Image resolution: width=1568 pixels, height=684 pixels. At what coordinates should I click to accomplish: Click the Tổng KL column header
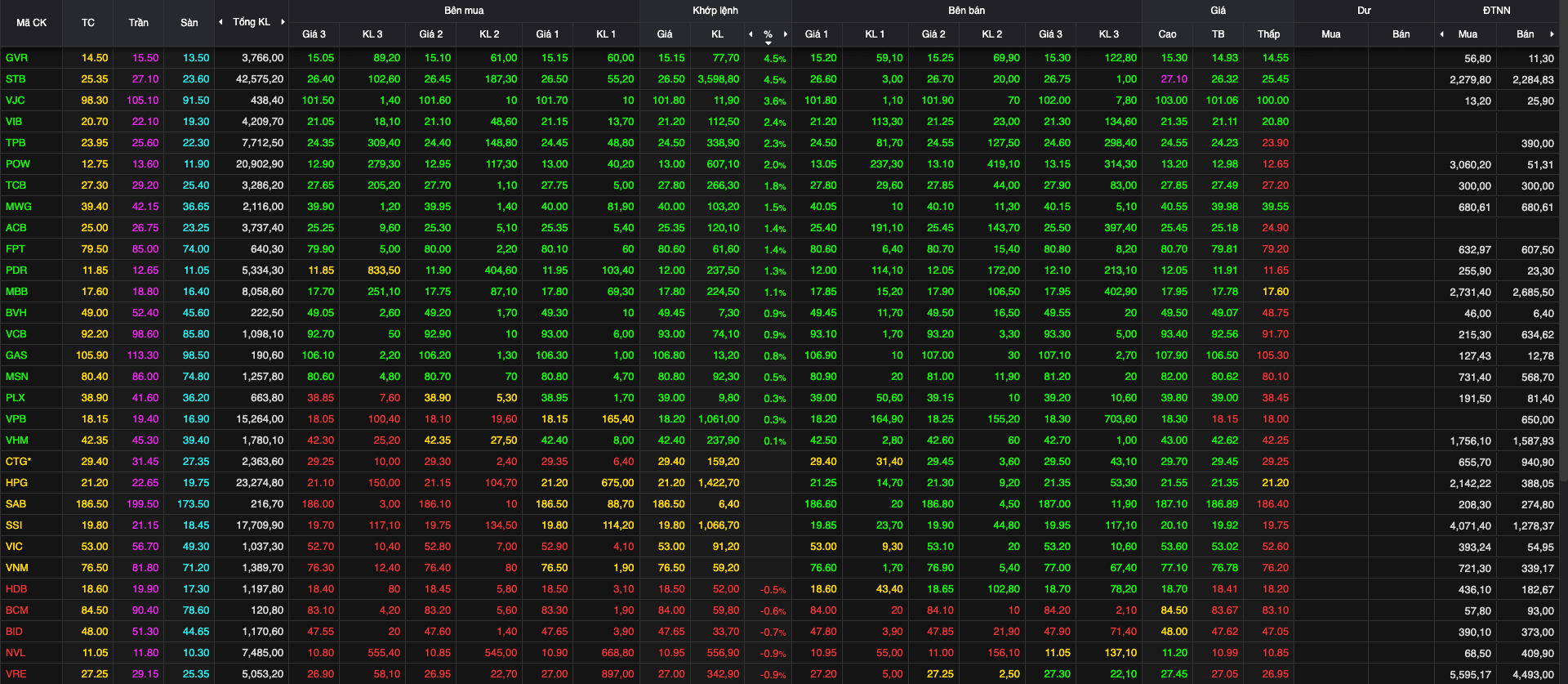tap(252, 22)
